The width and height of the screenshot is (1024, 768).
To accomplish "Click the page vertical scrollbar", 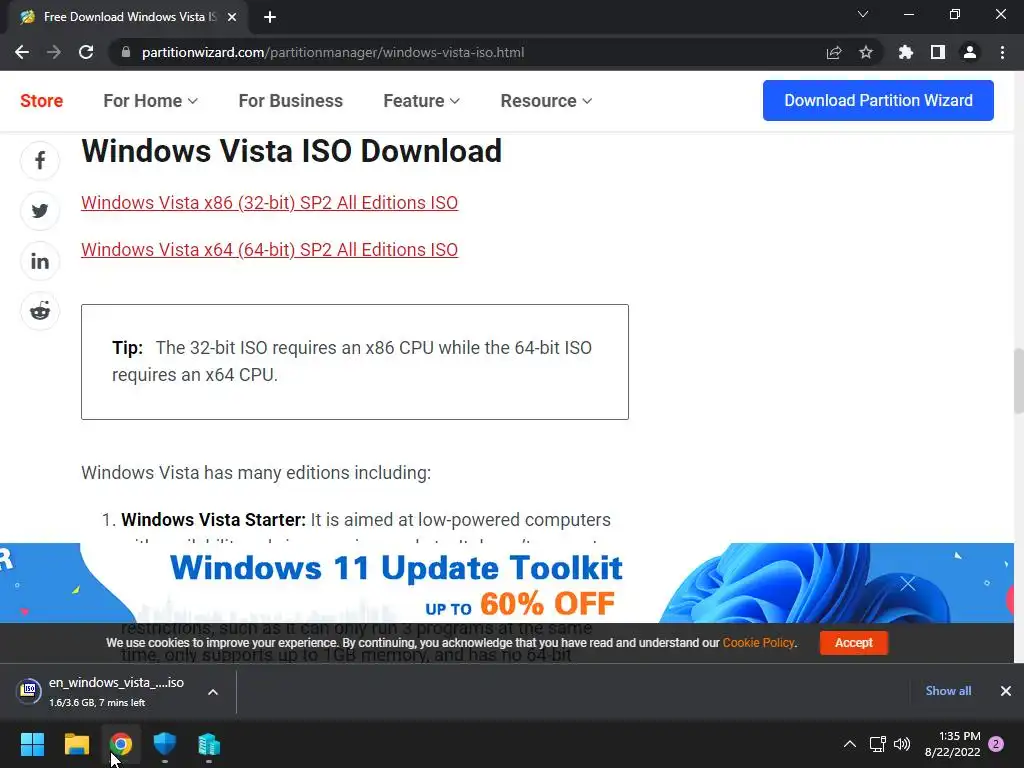I will [1019, 381].
